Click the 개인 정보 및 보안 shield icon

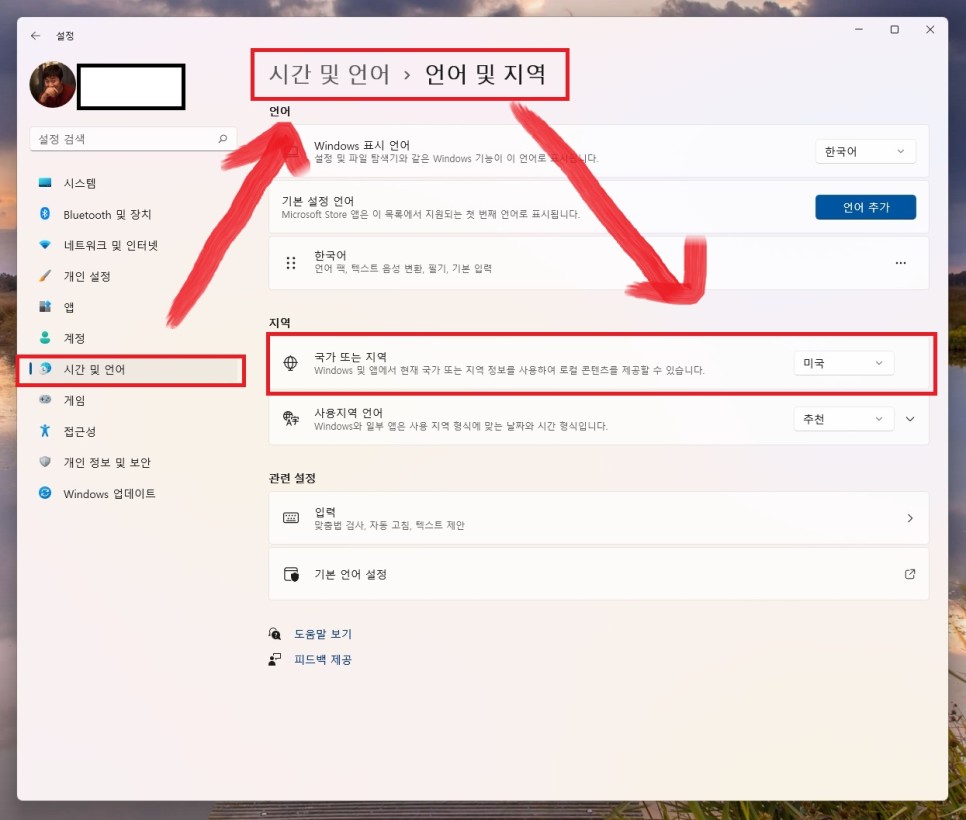(x=45, y=461)
